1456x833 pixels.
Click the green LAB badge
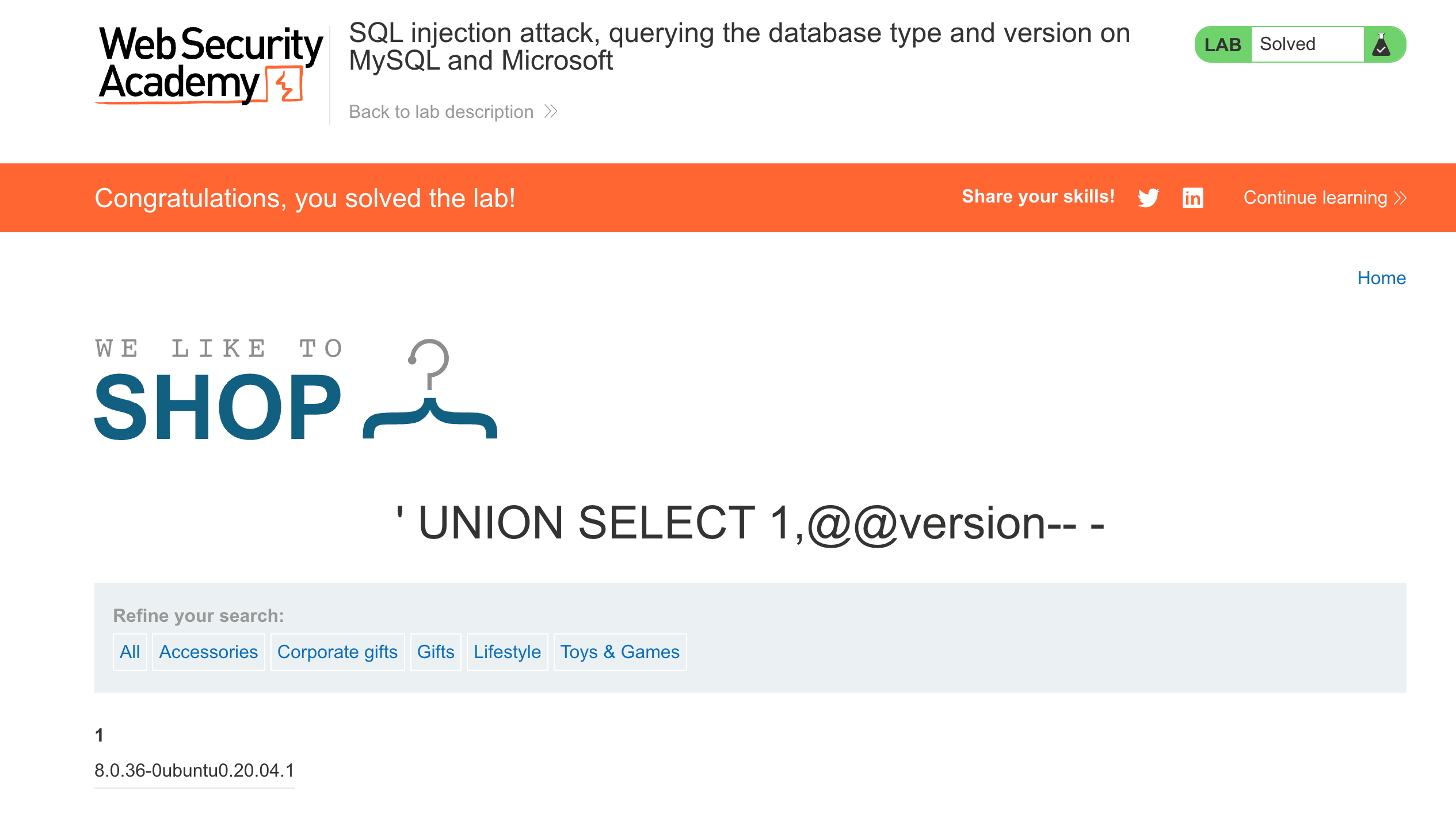click(x=1222, y=44)
